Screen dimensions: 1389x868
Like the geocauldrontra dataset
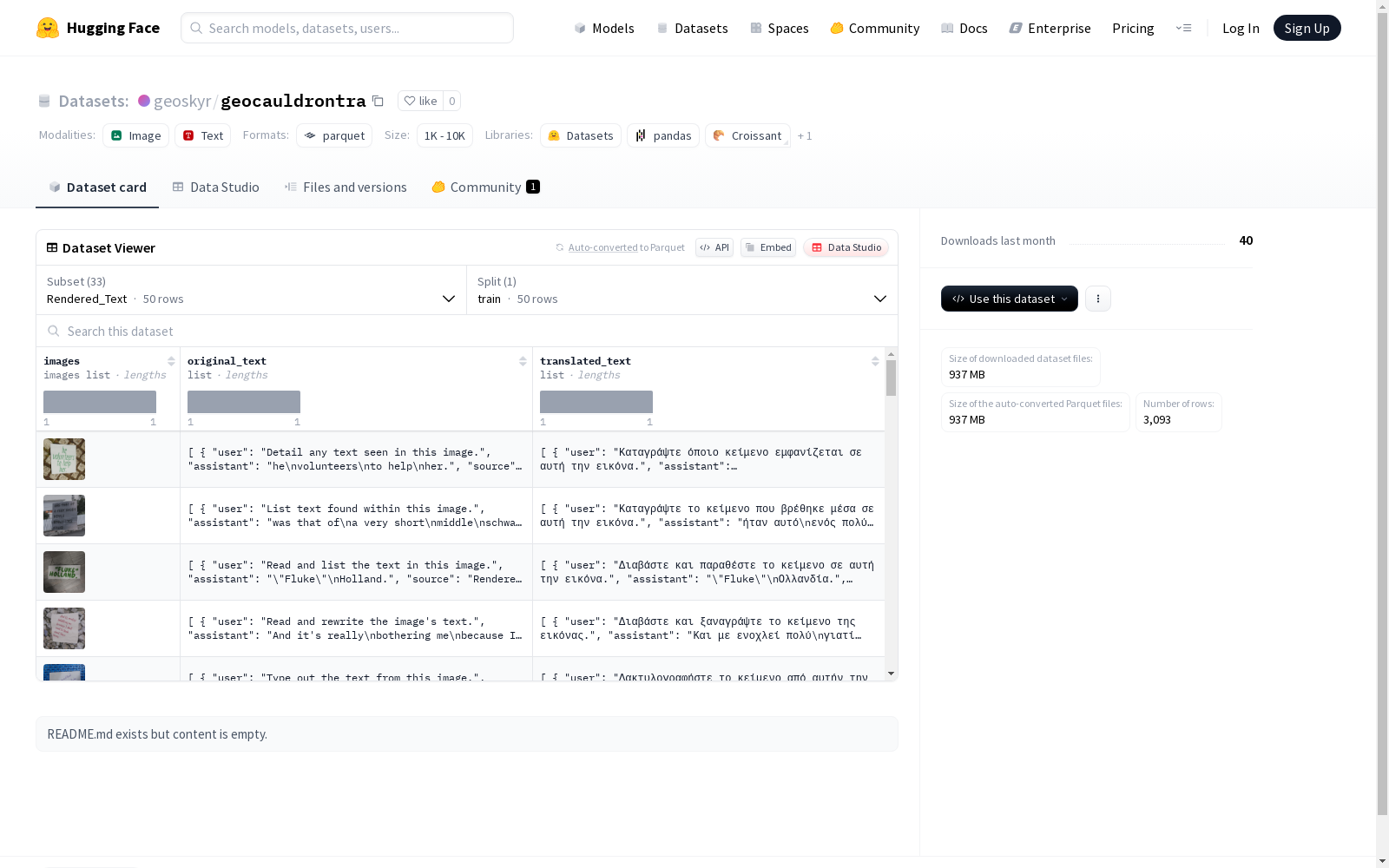420,101
